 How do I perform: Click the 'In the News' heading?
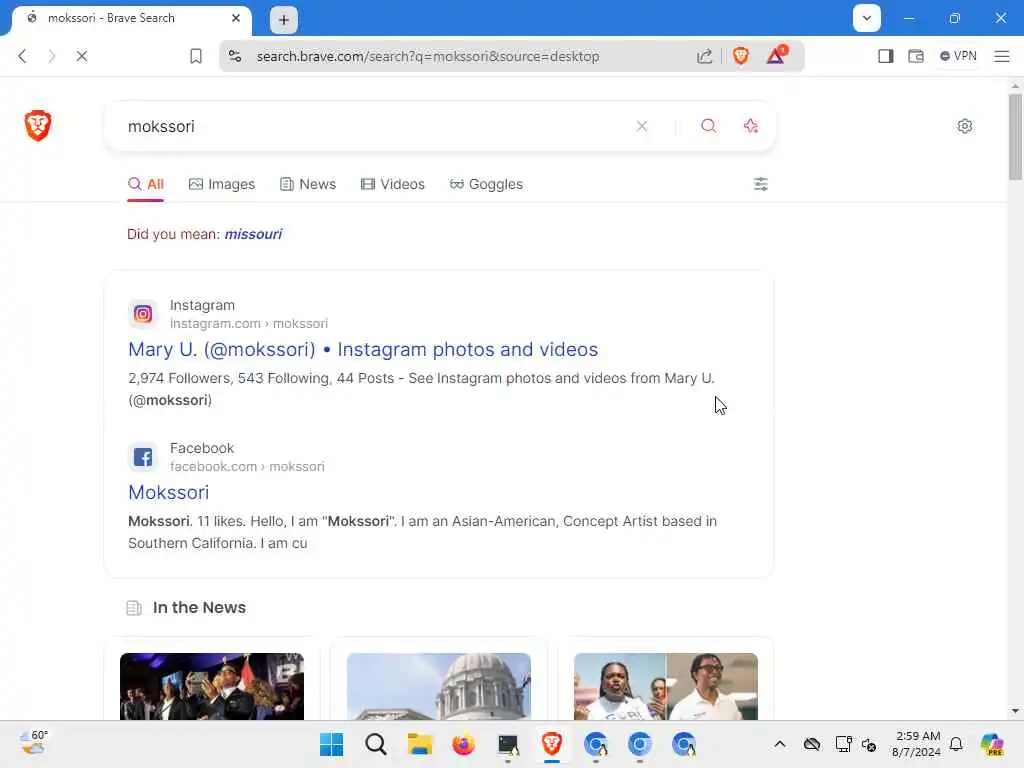pos(199,608)
